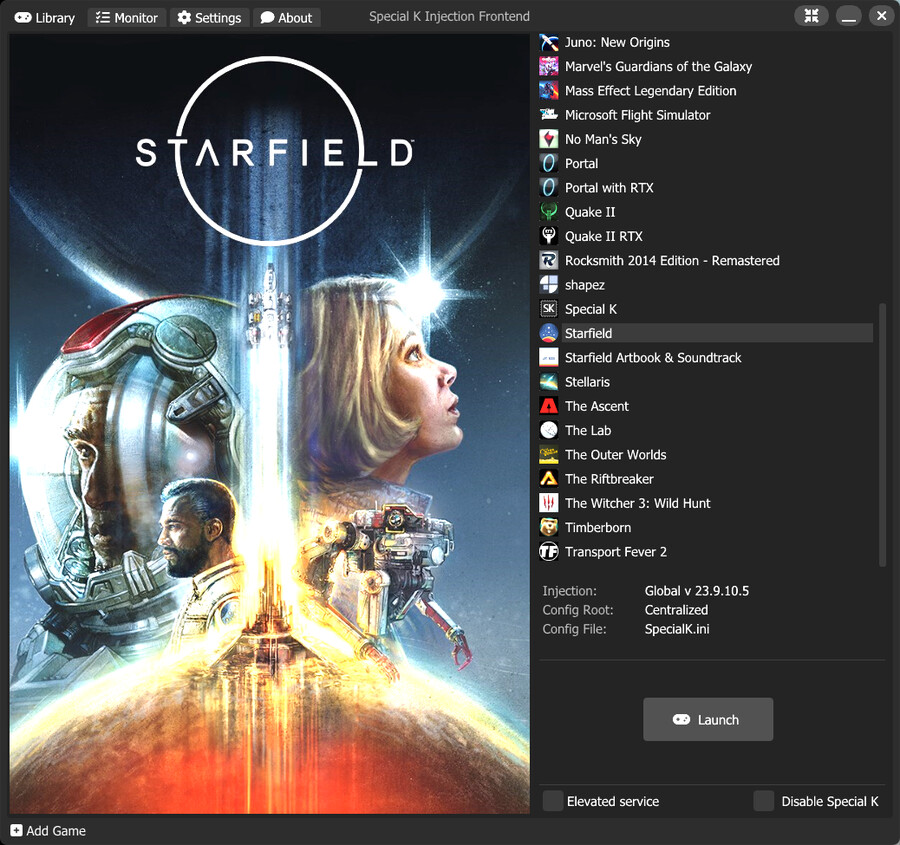Select The Outer Worlds
Viewport: 900px width, 845px height.
pos(615,455)
